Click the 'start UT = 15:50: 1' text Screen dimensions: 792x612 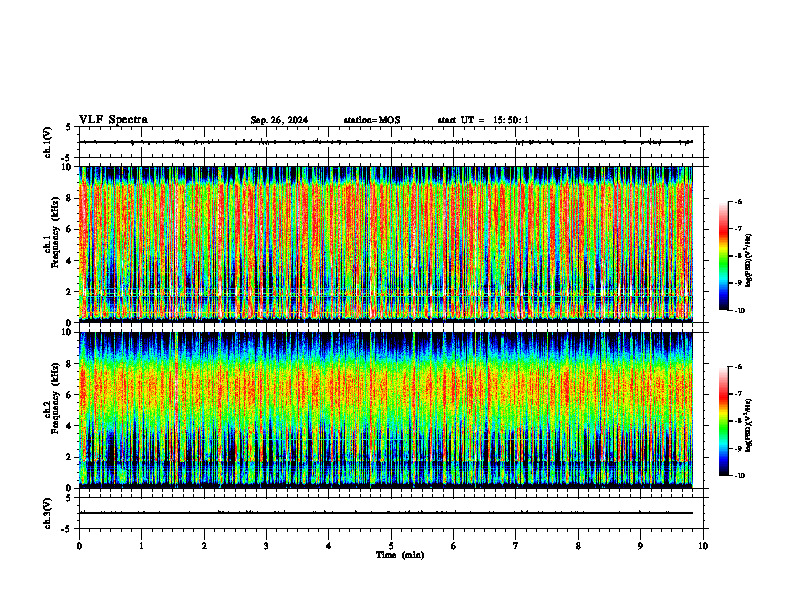click(x=483, y=120)
